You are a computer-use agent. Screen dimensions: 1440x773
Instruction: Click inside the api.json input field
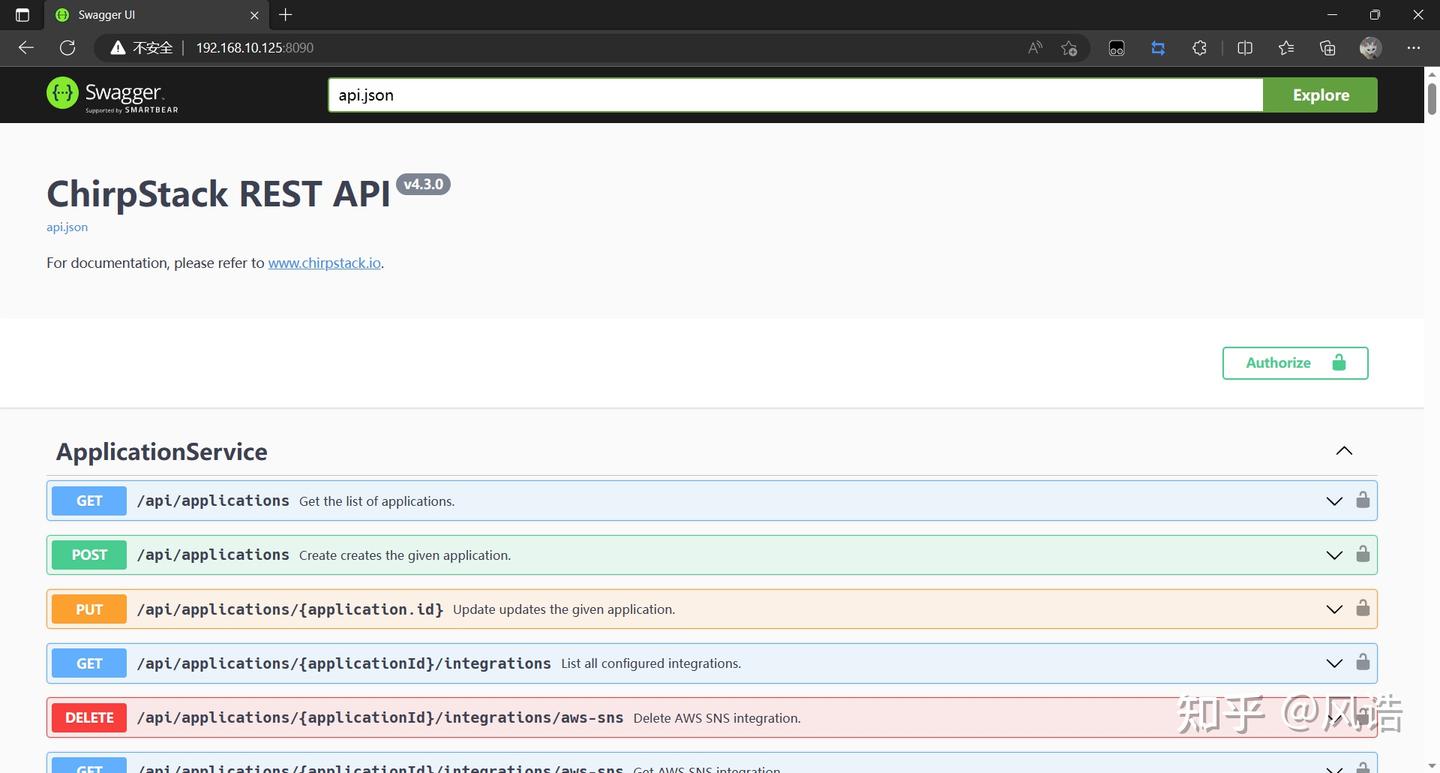(700, 95)
